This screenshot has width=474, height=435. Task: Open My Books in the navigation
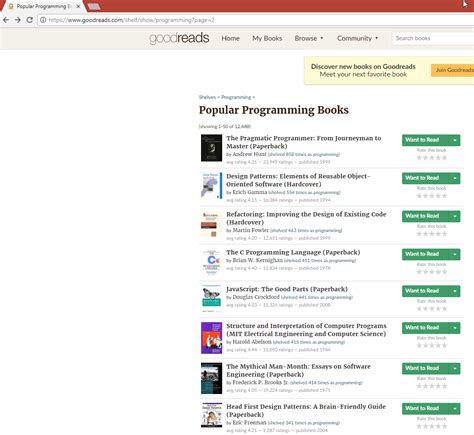coord(267,38)
